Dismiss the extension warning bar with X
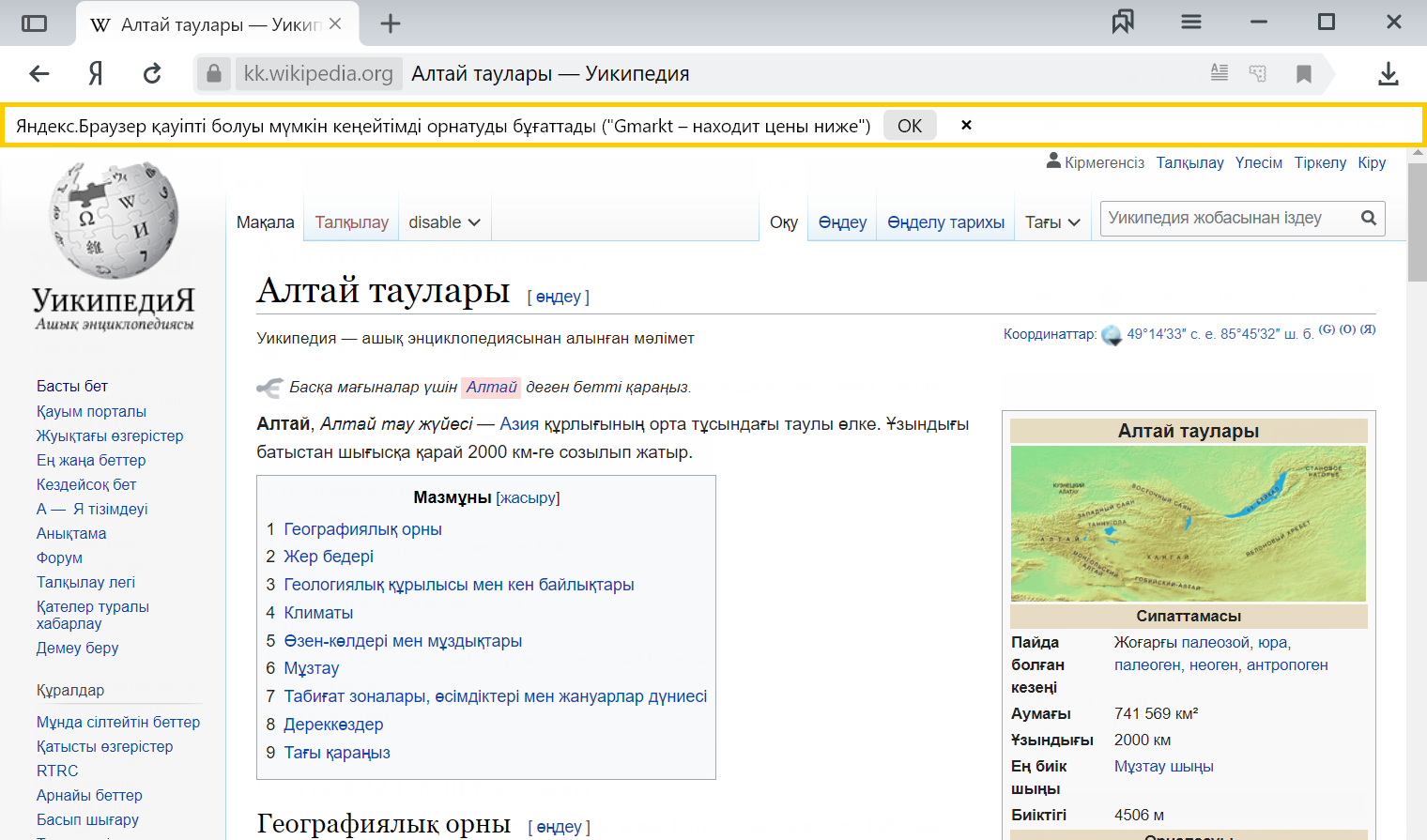Image resolution: width=1427 pixels, height=840 pixels. click(x=966, y=125)
